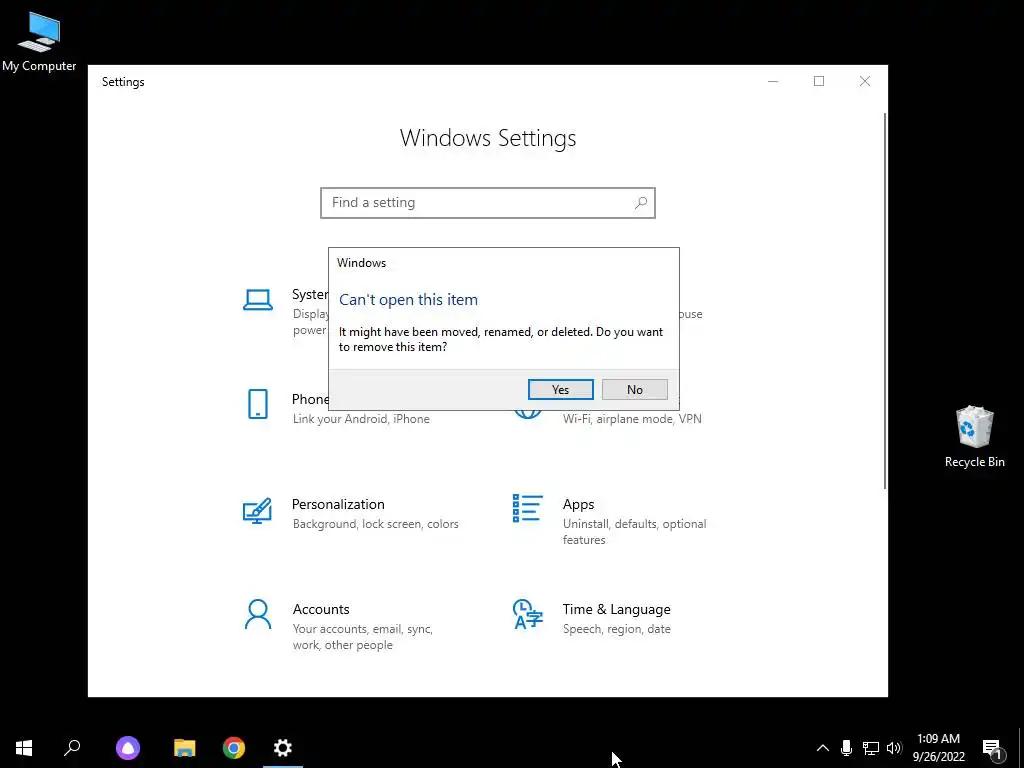Click the Show desktop strip at taskbar end
Screen dimensions: 1024x768
point(1021,748)
